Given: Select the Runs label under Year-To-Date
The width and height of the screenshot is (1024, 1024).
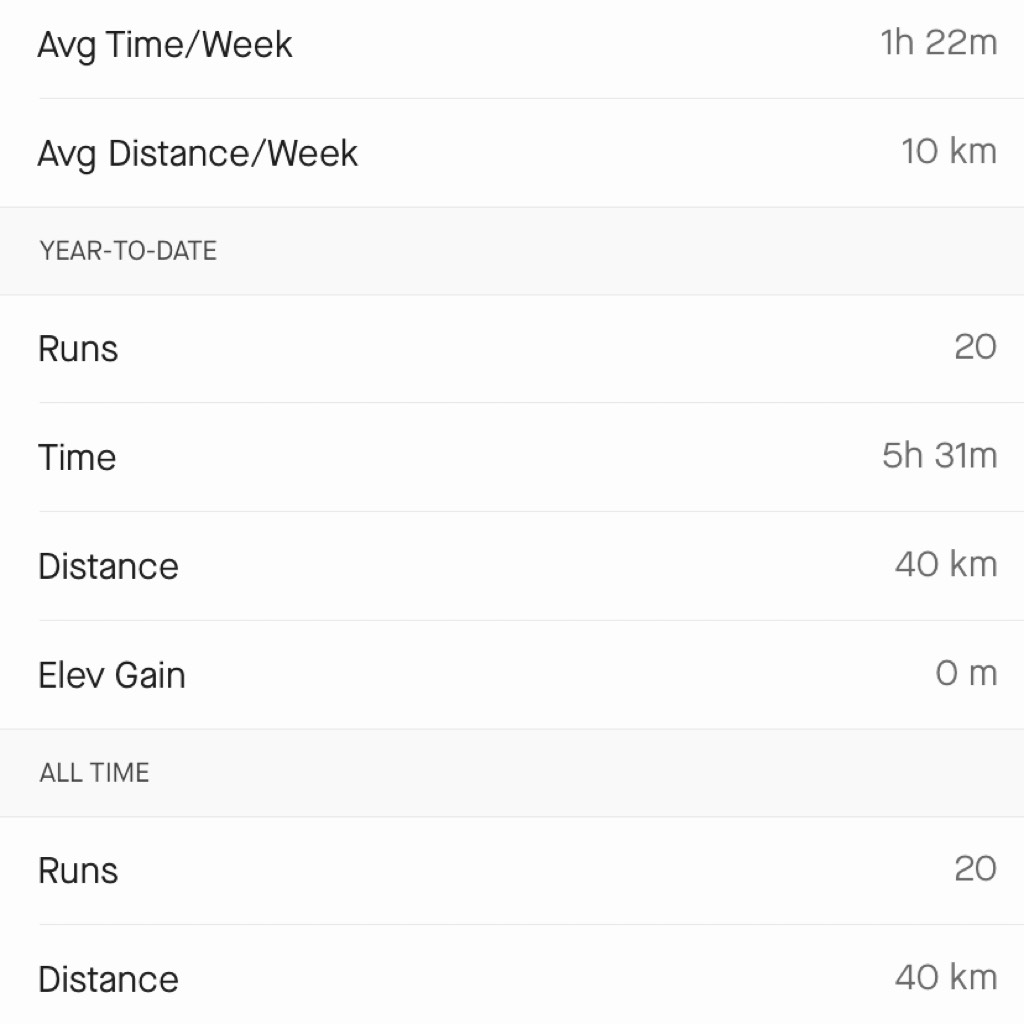Looking at the screenshot, I should pos(78,348).
